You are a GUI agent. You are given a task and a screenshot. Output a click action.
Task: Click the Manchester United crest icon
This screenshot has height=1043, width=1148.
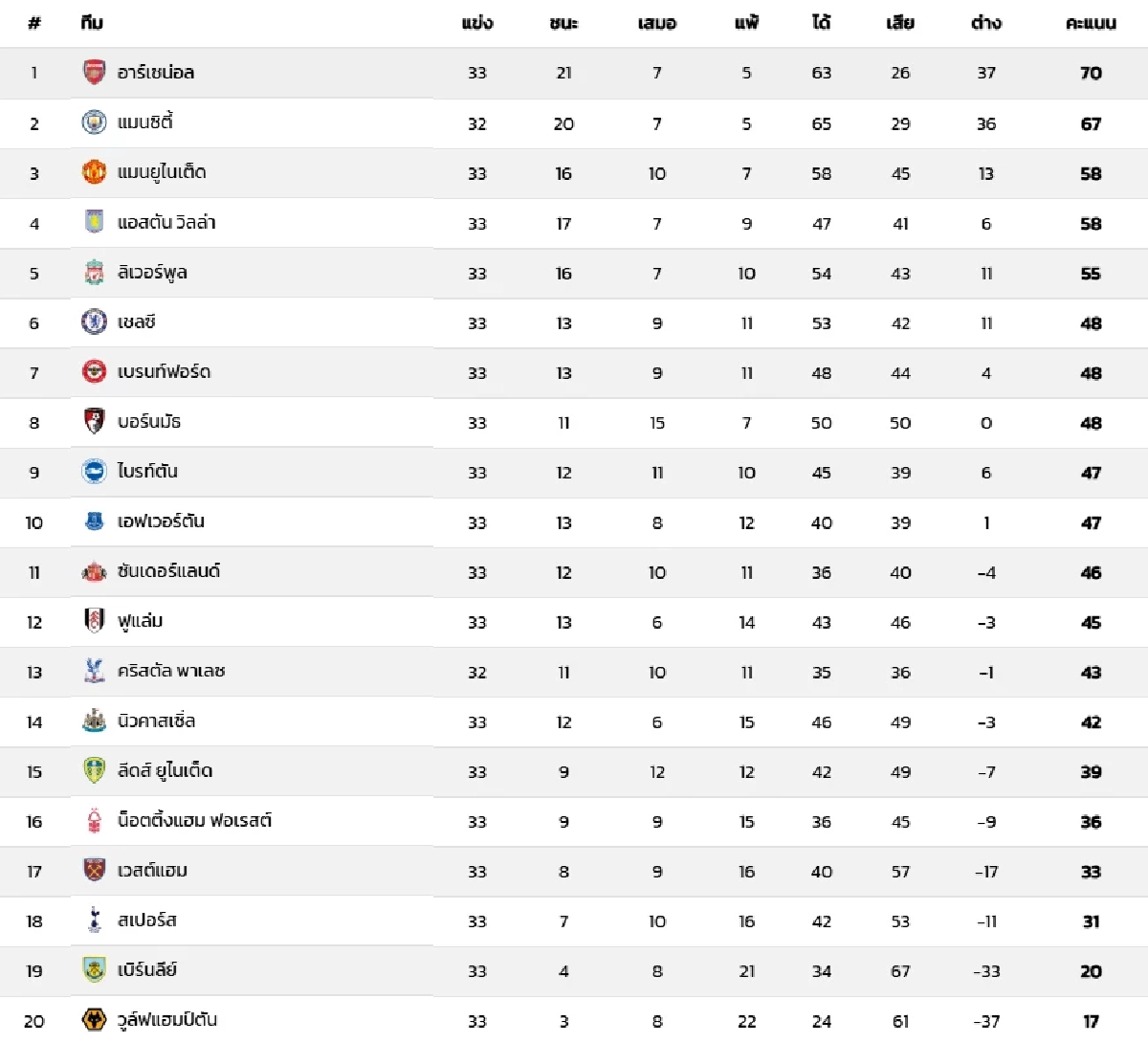(94, 172)
